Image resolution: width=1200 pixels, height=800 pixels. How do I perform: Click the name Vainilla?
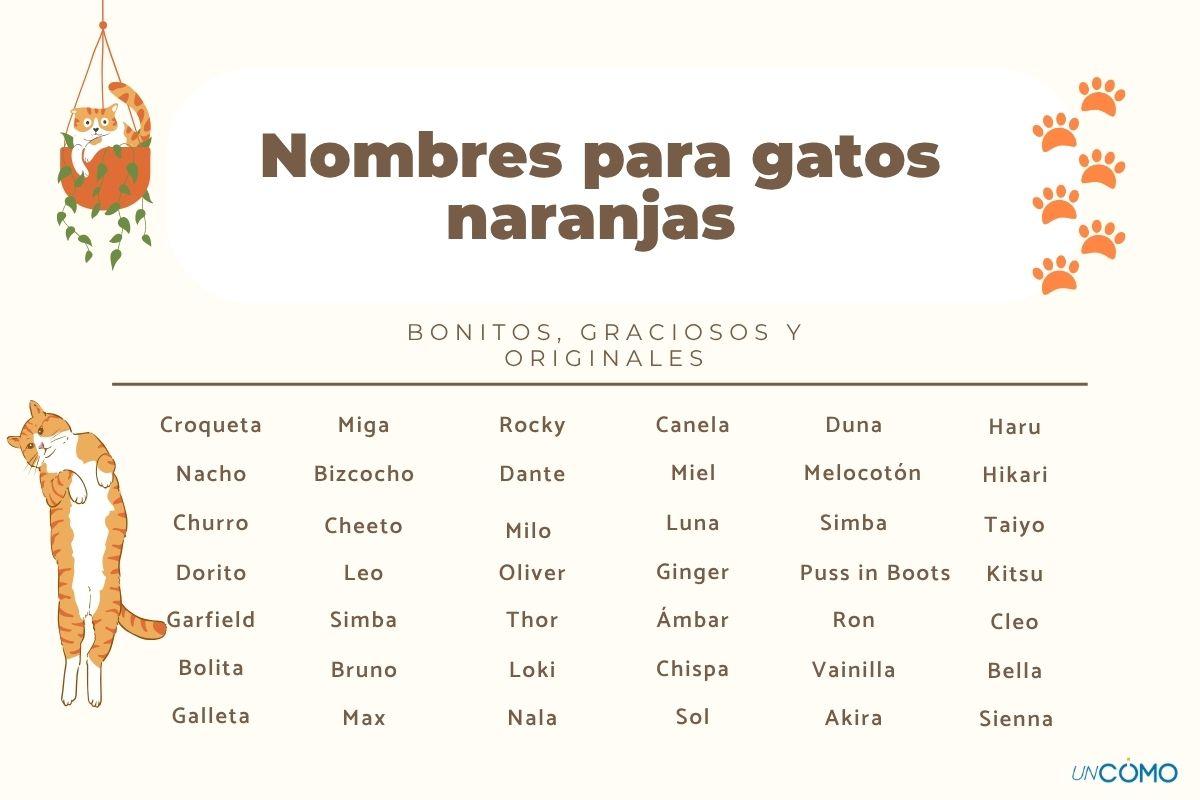854,670
